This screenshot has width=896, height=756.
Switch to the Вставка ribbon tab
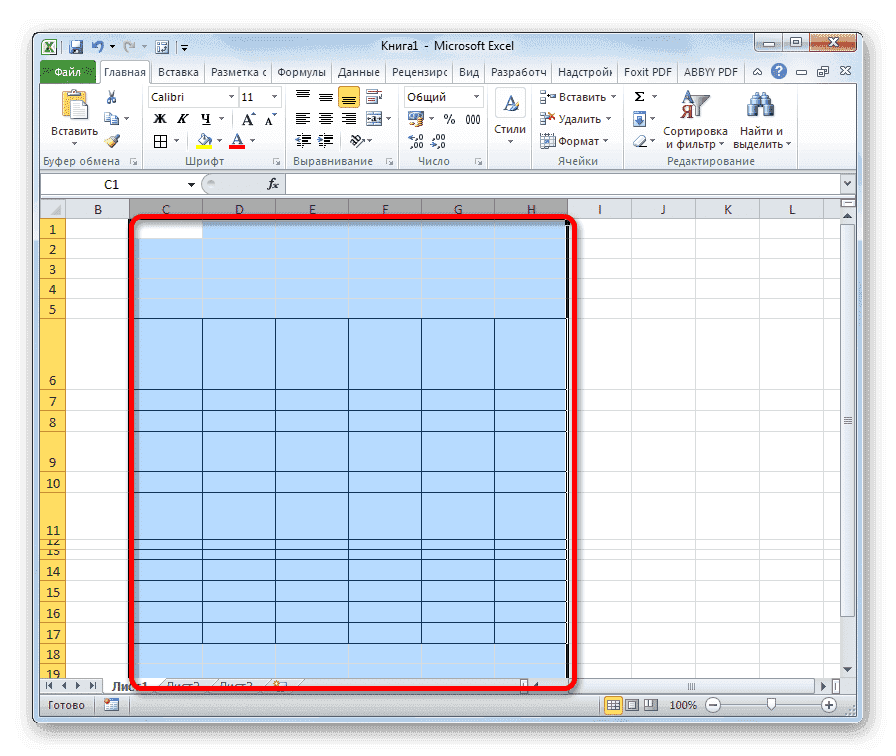[177, 71]
